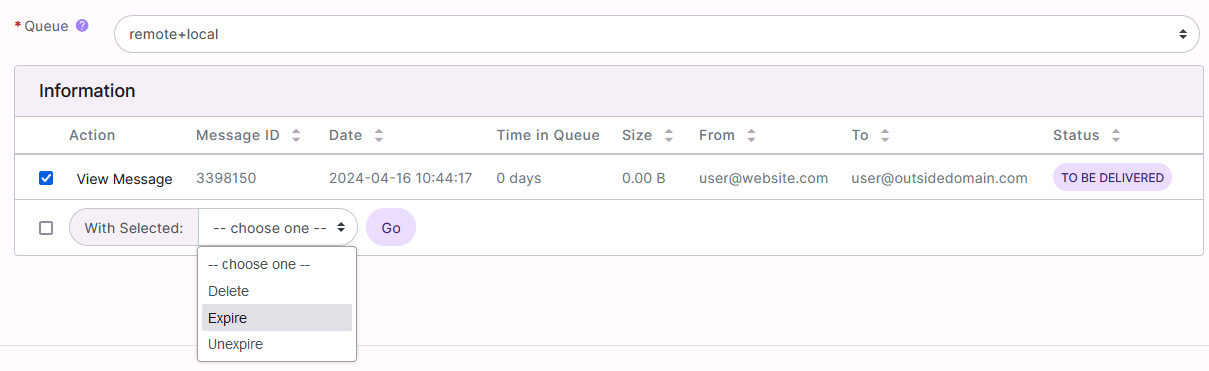The width and height of the screenshot is (1209, 371).
Task: Choose Expire from the action list
Action: pos(277,318)
